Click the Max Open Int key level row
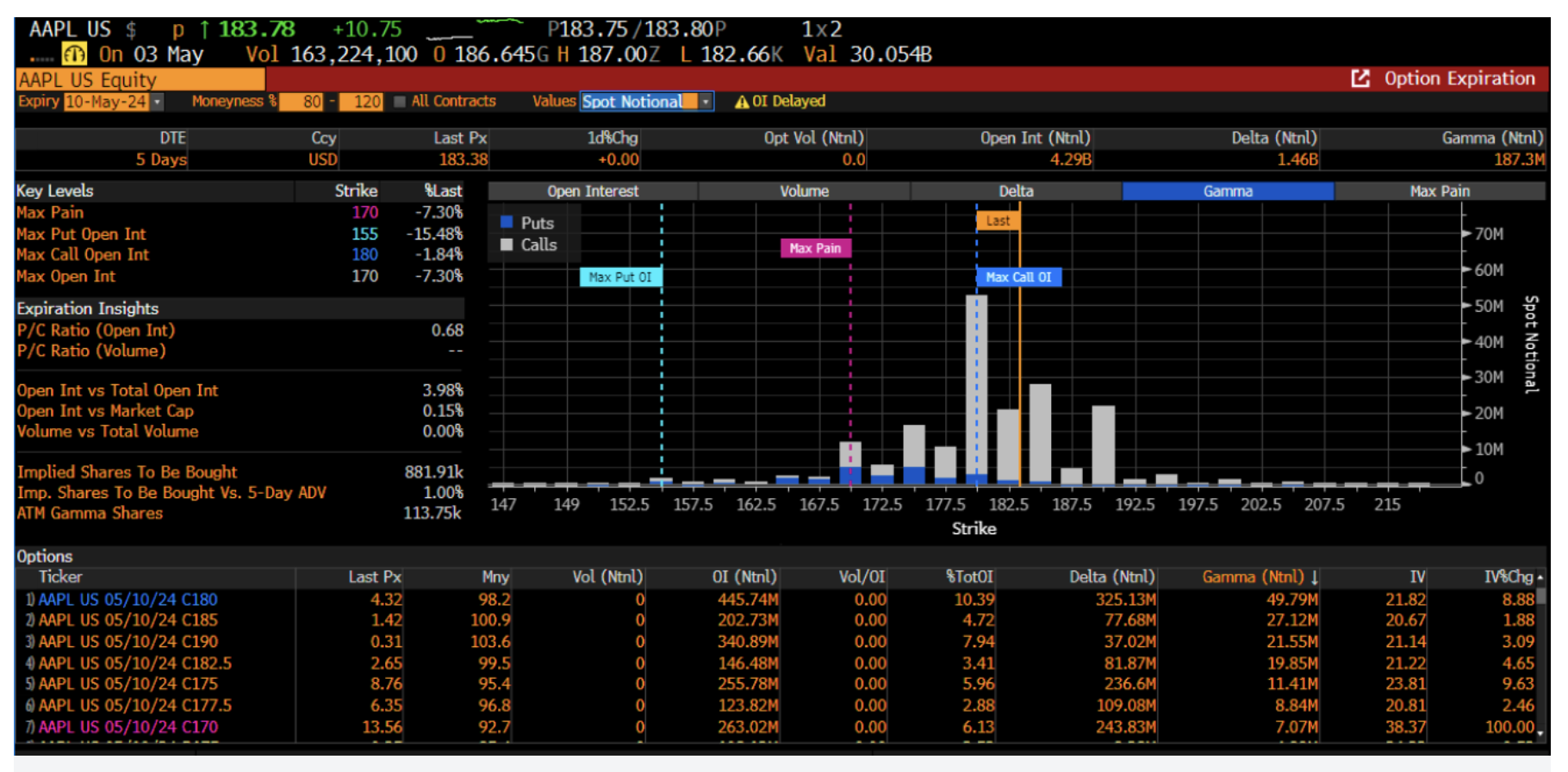Image resolution: width=1568 pixels, height=772 pixels. [240, 277]
